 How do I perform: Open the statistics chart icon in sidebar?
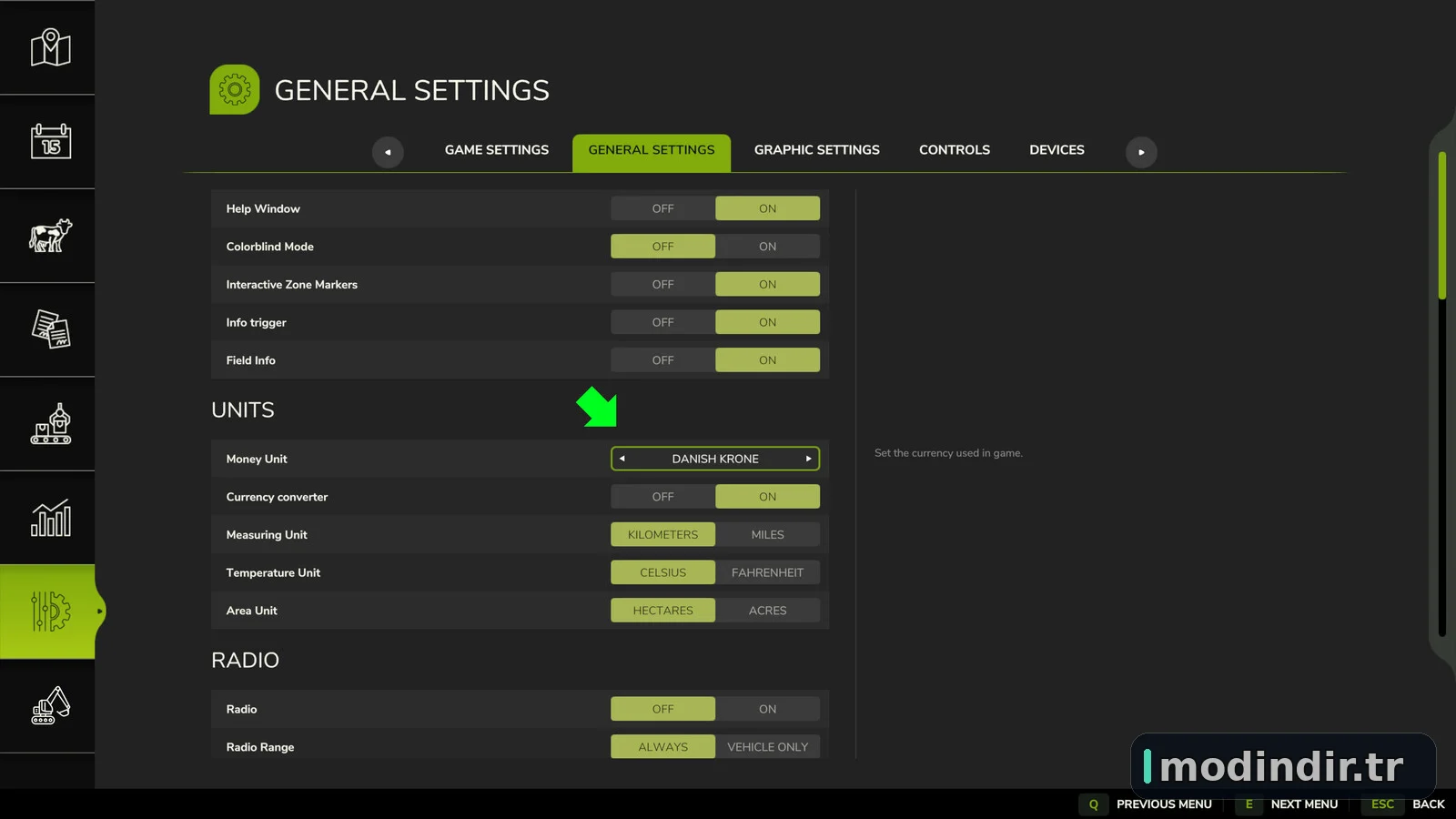pos(50,518)
